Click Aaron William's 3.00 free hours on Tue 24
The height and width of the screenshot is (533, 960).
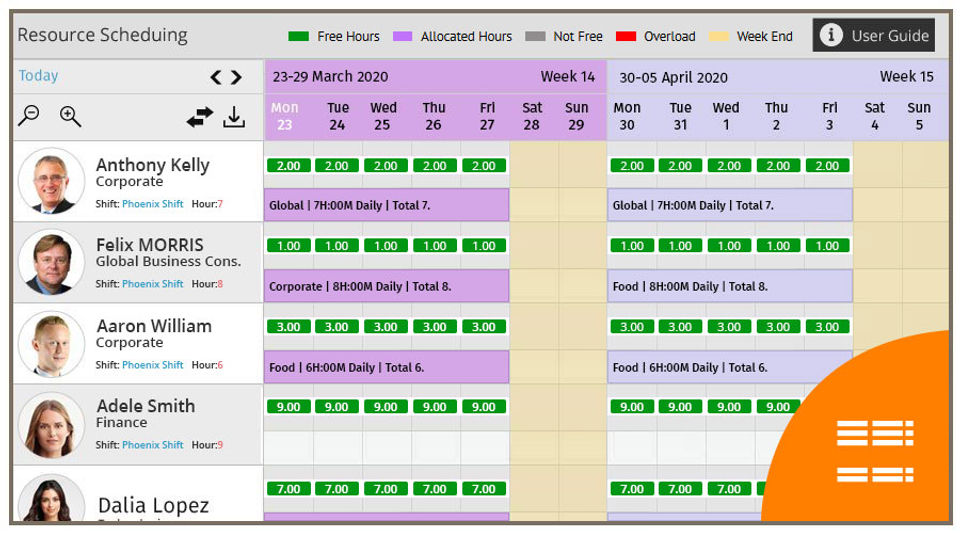(337, 326)
